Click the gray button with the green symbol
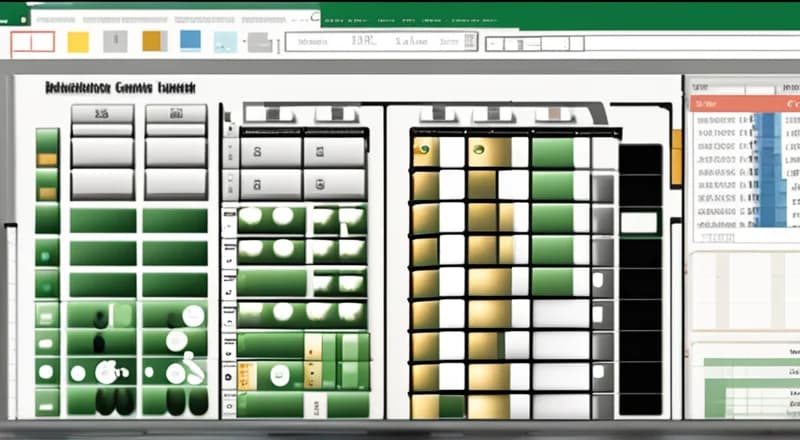Image resolution: width=800 pixels, height=440 pixels. pyautogui.click(x=334, y=184)
